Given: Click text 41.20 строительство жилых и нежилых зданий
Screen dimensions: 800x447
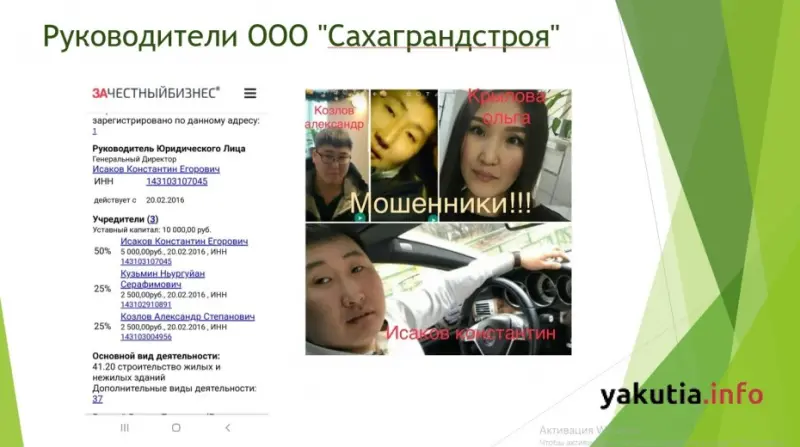Looking at the screenshot, I should click(x=157, y=372).
